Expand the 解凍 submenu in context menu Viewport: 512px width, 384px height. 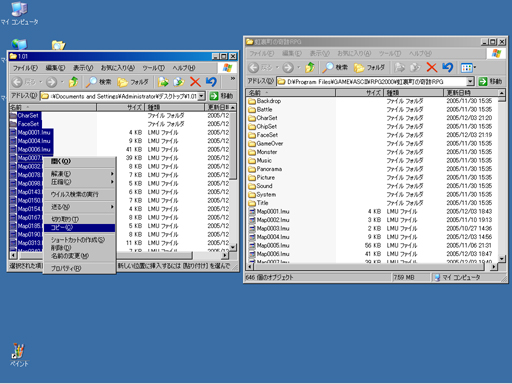[x=80, y=174]
